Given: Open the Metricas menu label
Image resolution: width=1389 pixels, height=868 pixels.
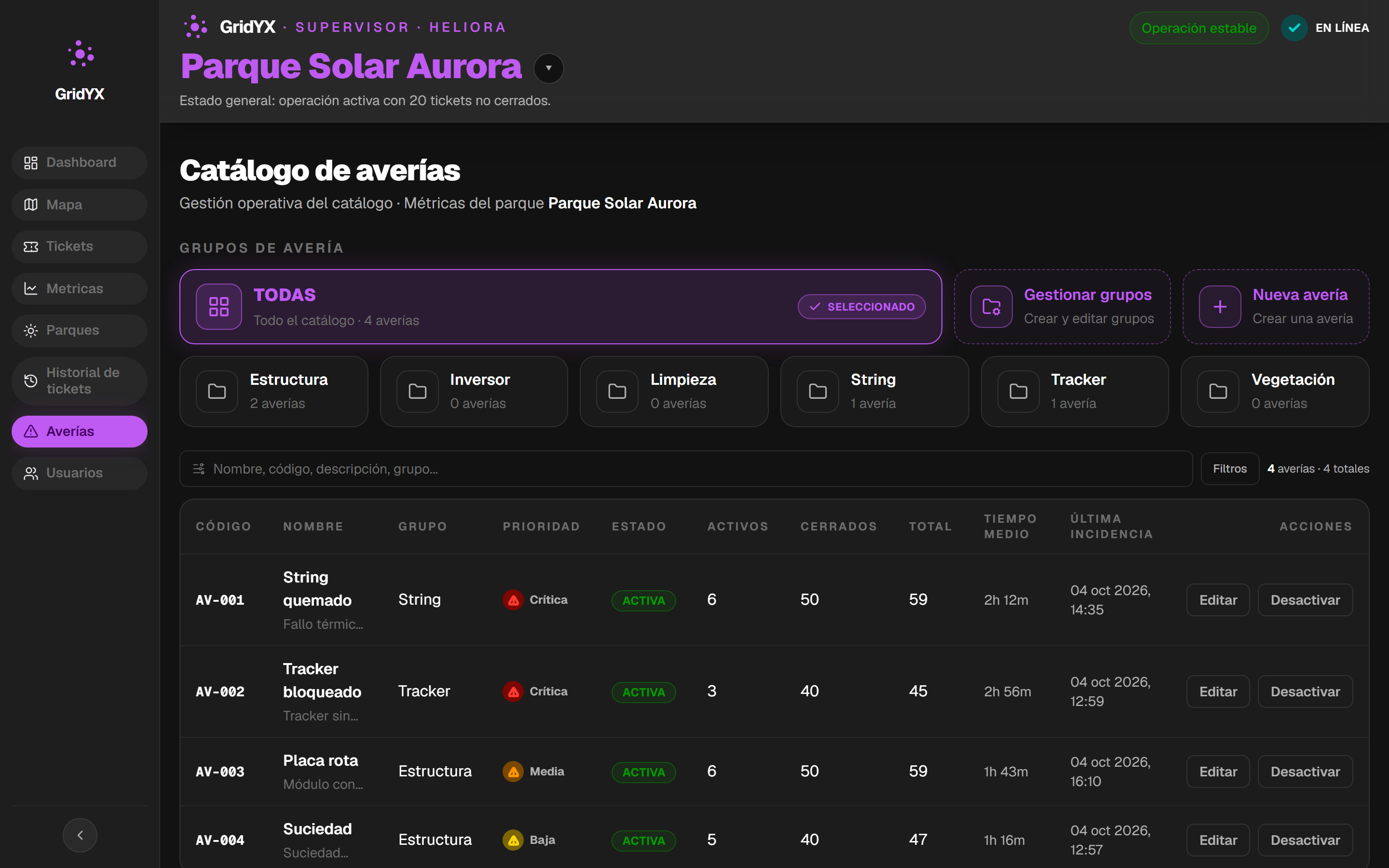Looking at the screenshot, I should (75, 289).
